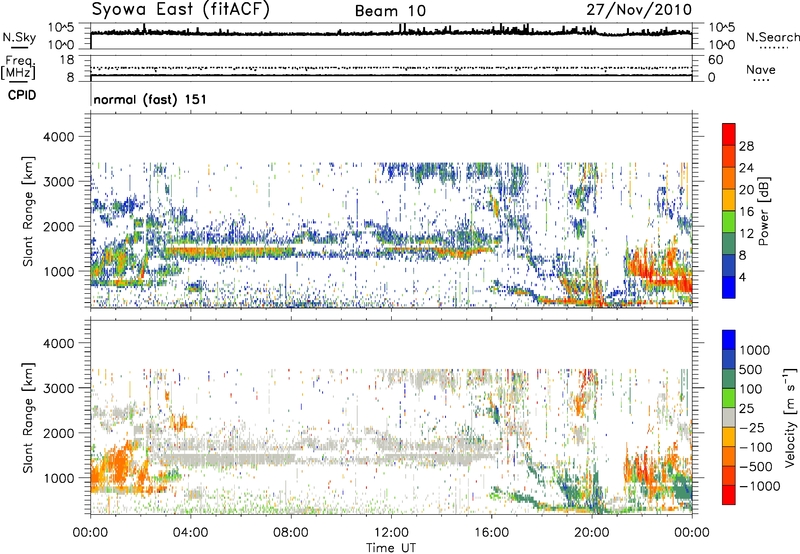
Task: Click the 'Beam 10' label
Action: click(390, 11)
